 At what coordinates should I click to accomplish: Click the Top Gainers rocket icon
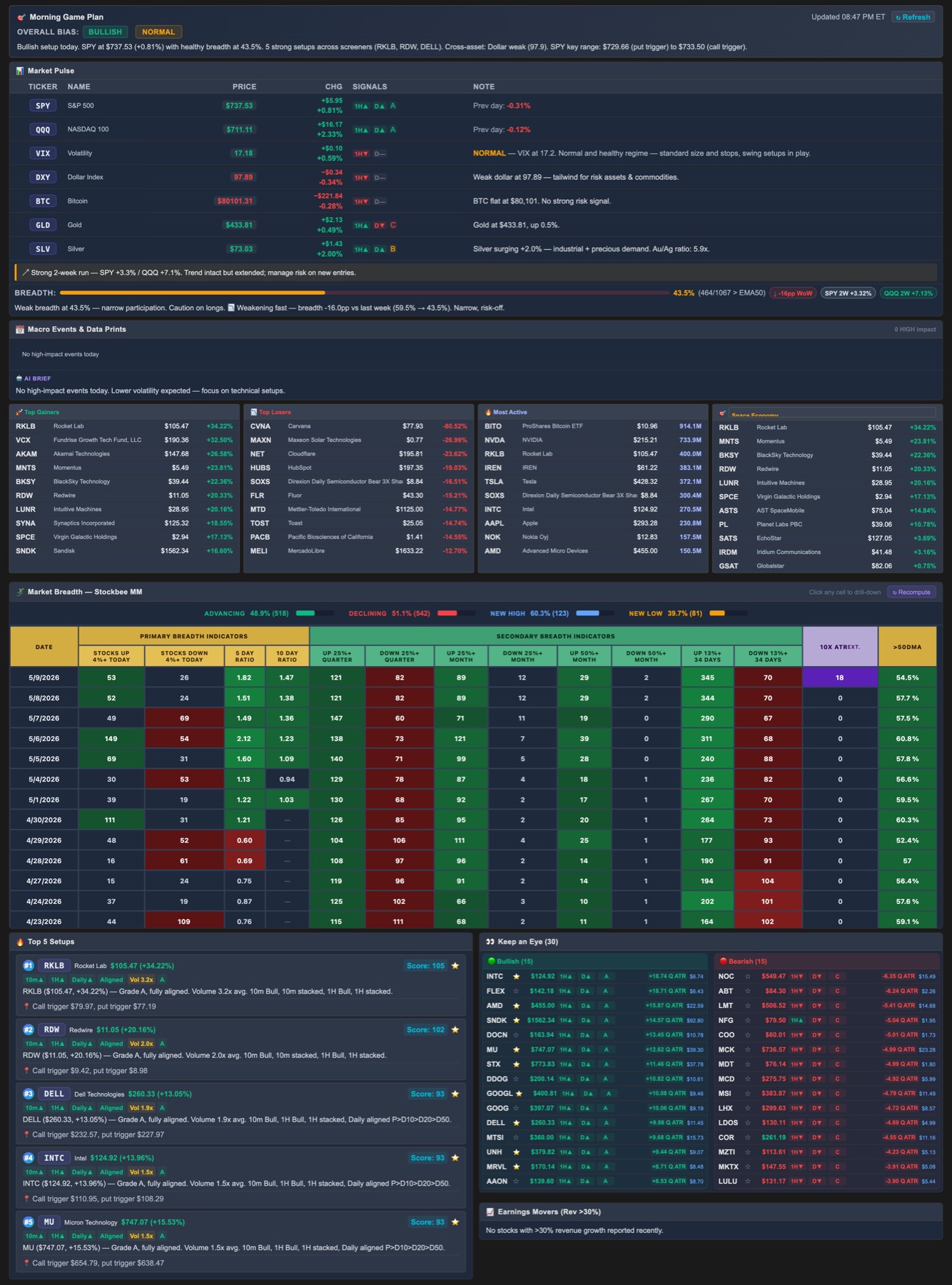point(19,412)
